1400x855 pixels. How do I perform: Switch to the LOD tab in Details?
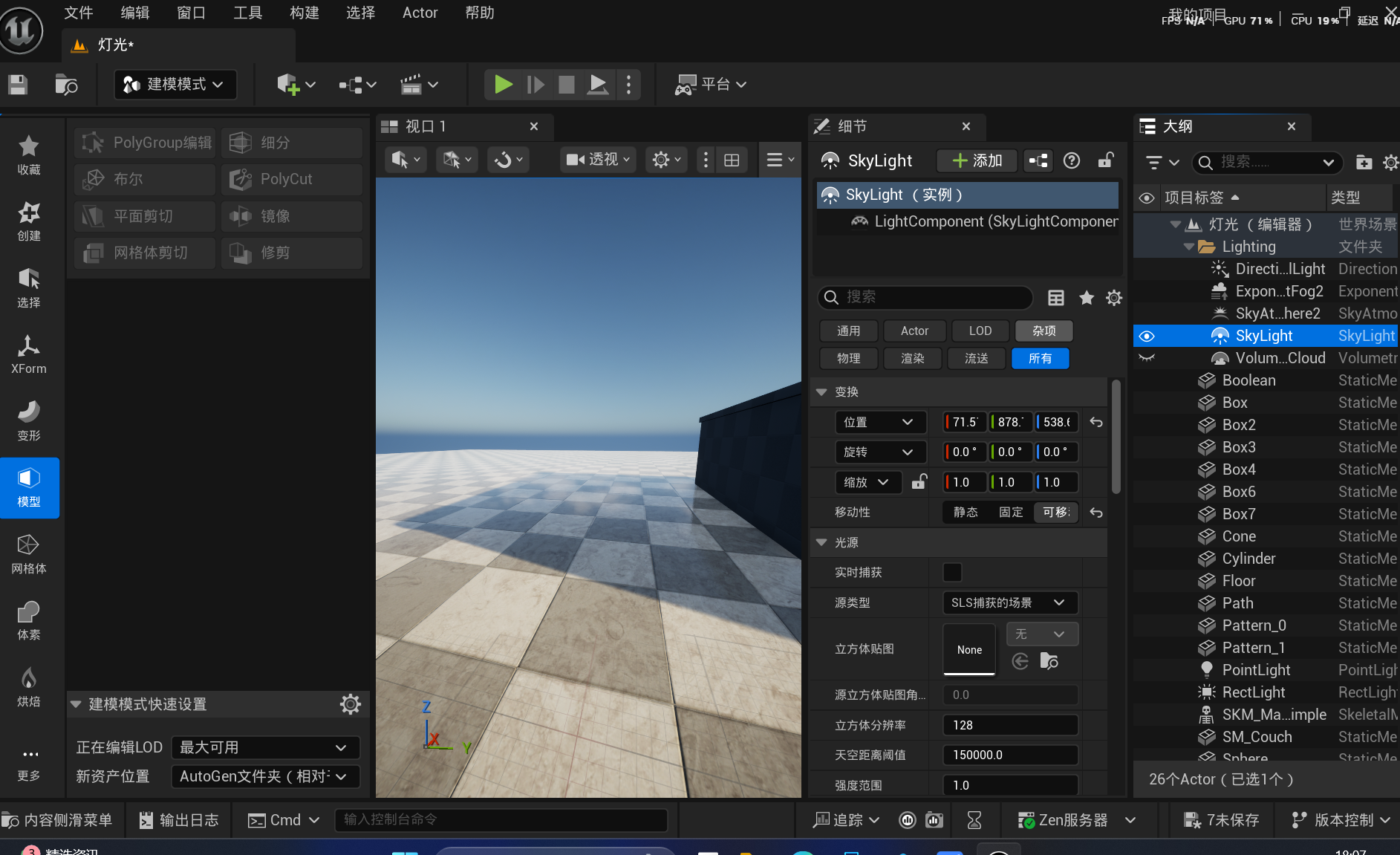(980, 331)
